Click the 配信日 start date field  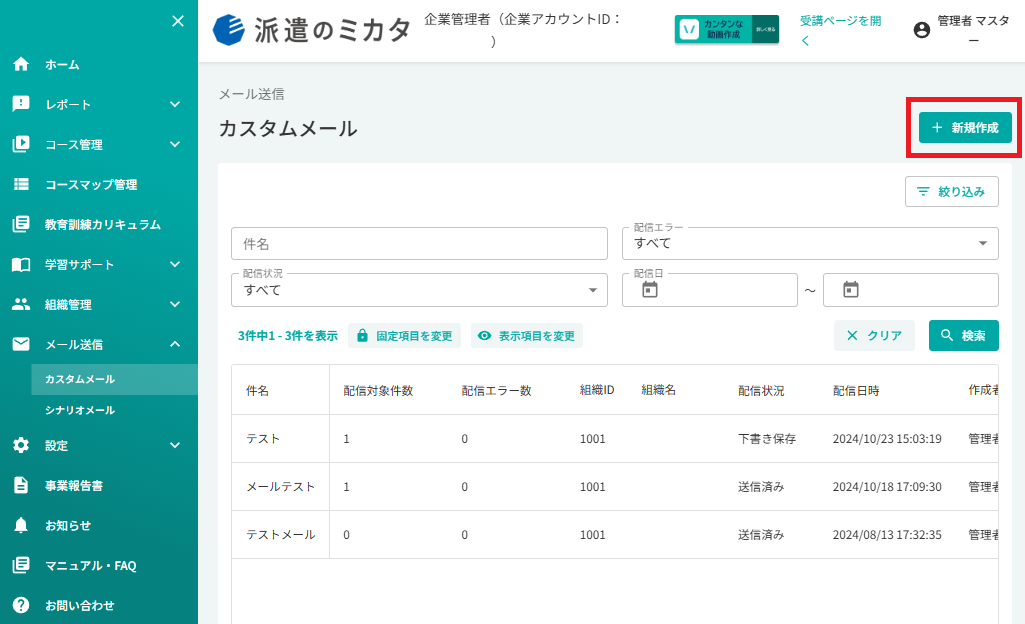click(710, 290)
